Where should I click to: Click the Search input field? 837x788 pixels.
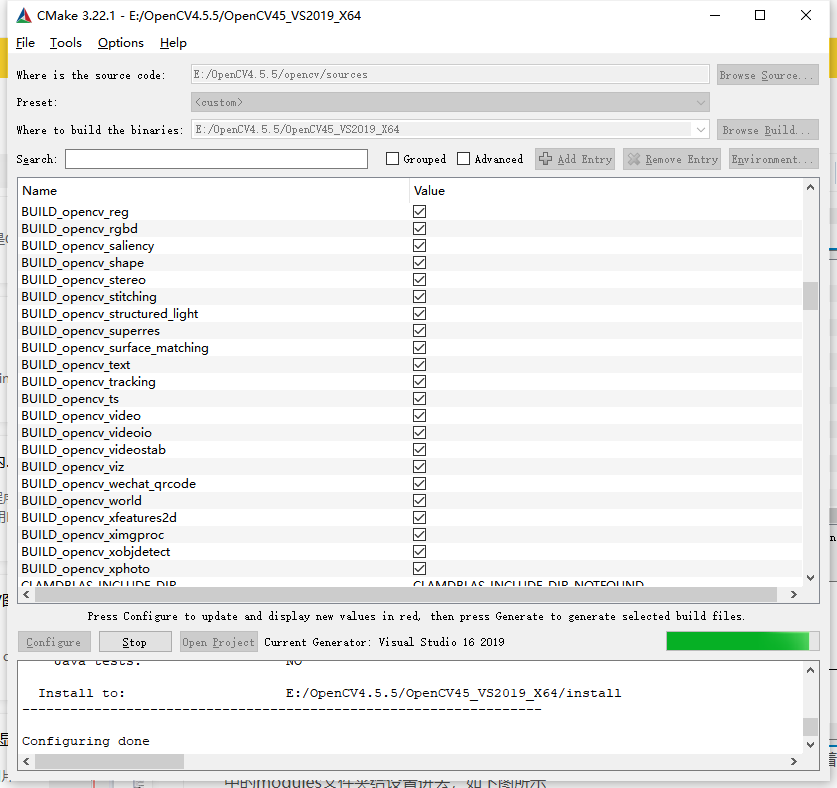[x=216, y=159]
